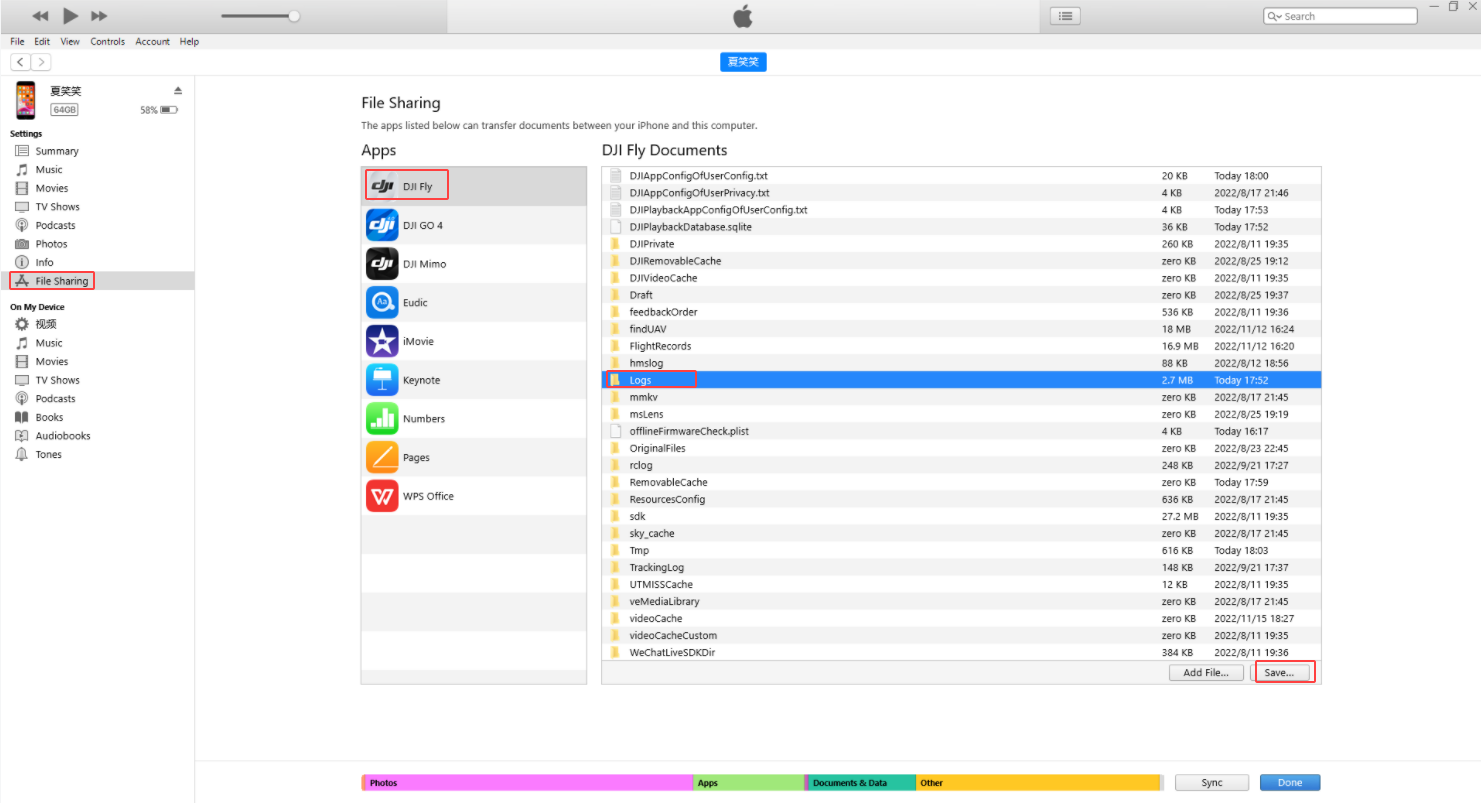Click Add File to upload a document
The width and height of the screenshot is (1481, 803).
[1206, 671]
